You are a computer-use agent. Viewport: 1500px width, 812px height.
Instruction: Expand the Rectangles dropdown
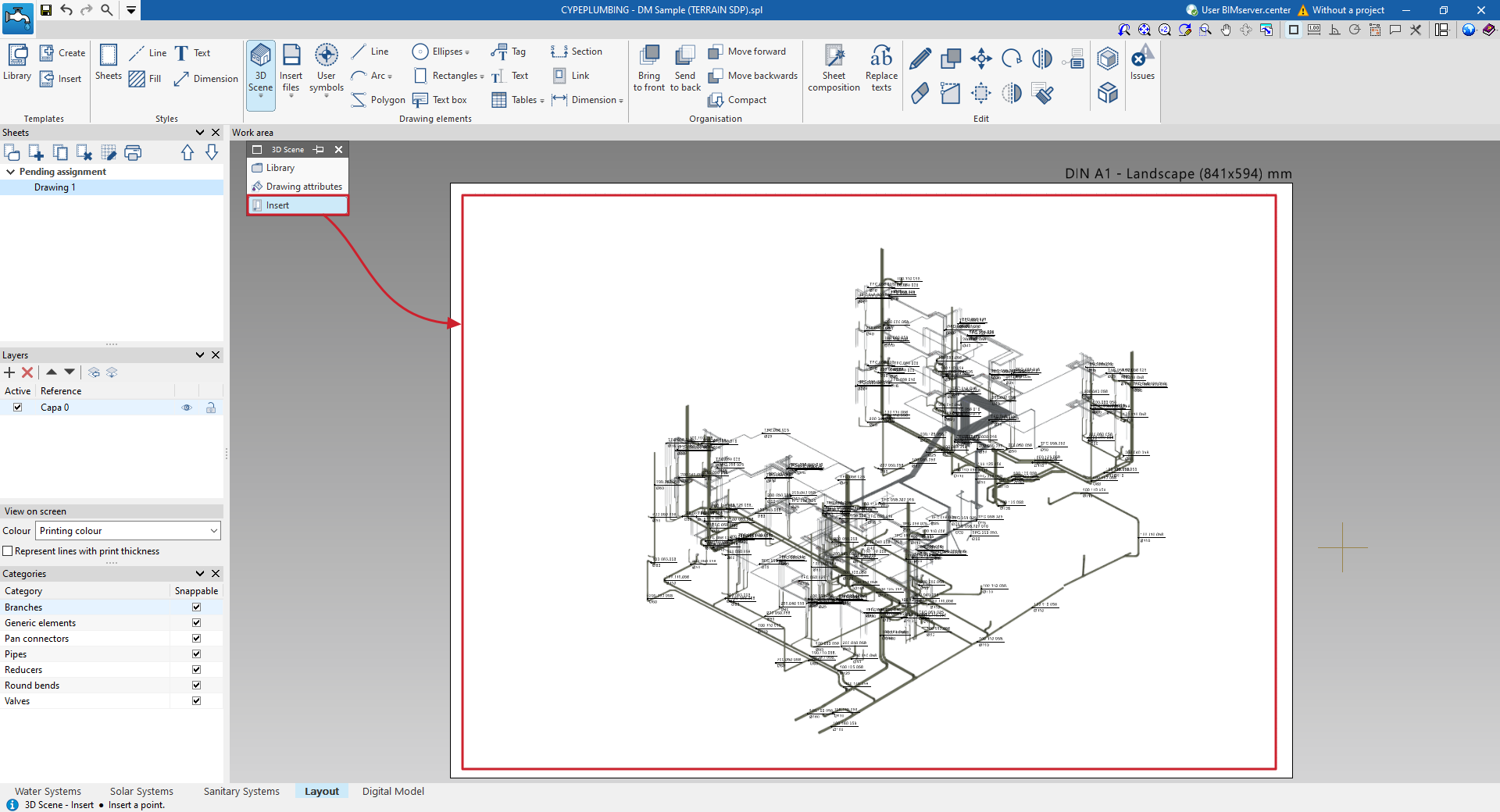click(481, 77)
